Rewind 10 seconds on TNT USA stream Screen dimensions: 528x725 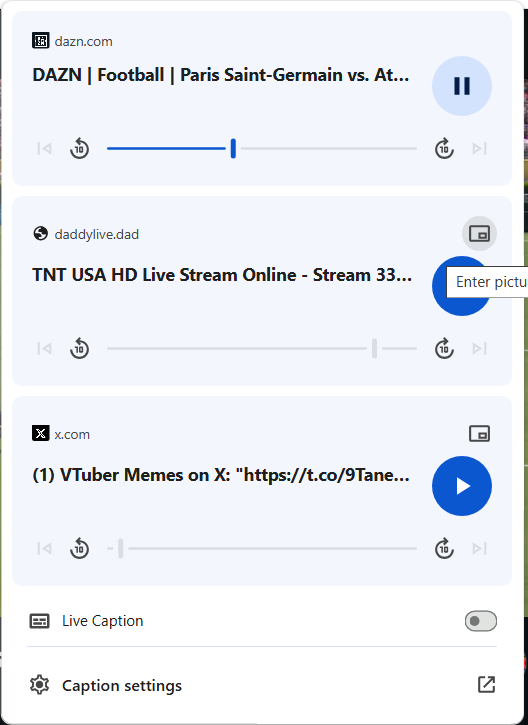pos(80,349)
